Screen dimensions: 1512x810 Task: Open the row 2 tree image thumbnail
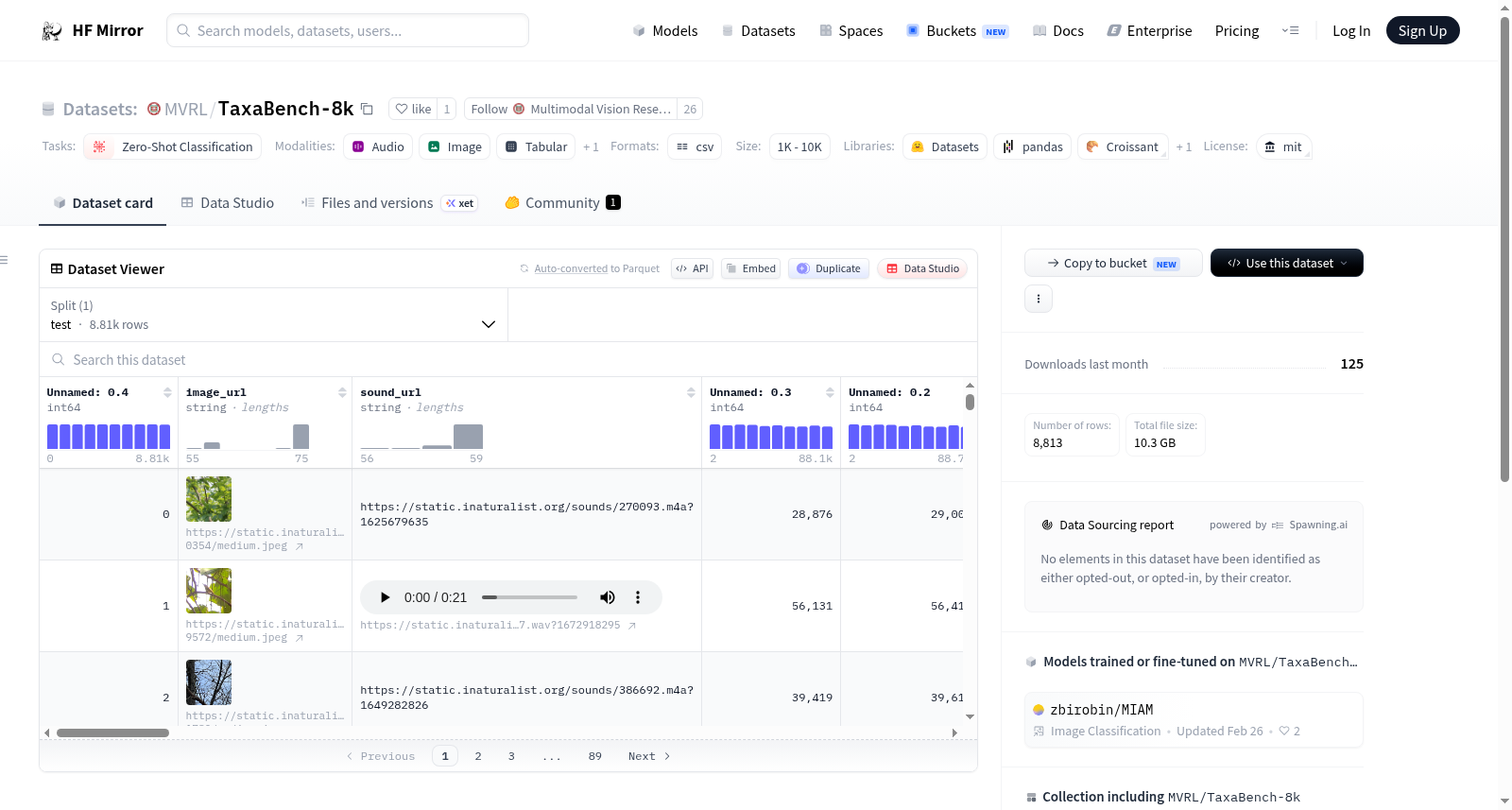point(209,682)
